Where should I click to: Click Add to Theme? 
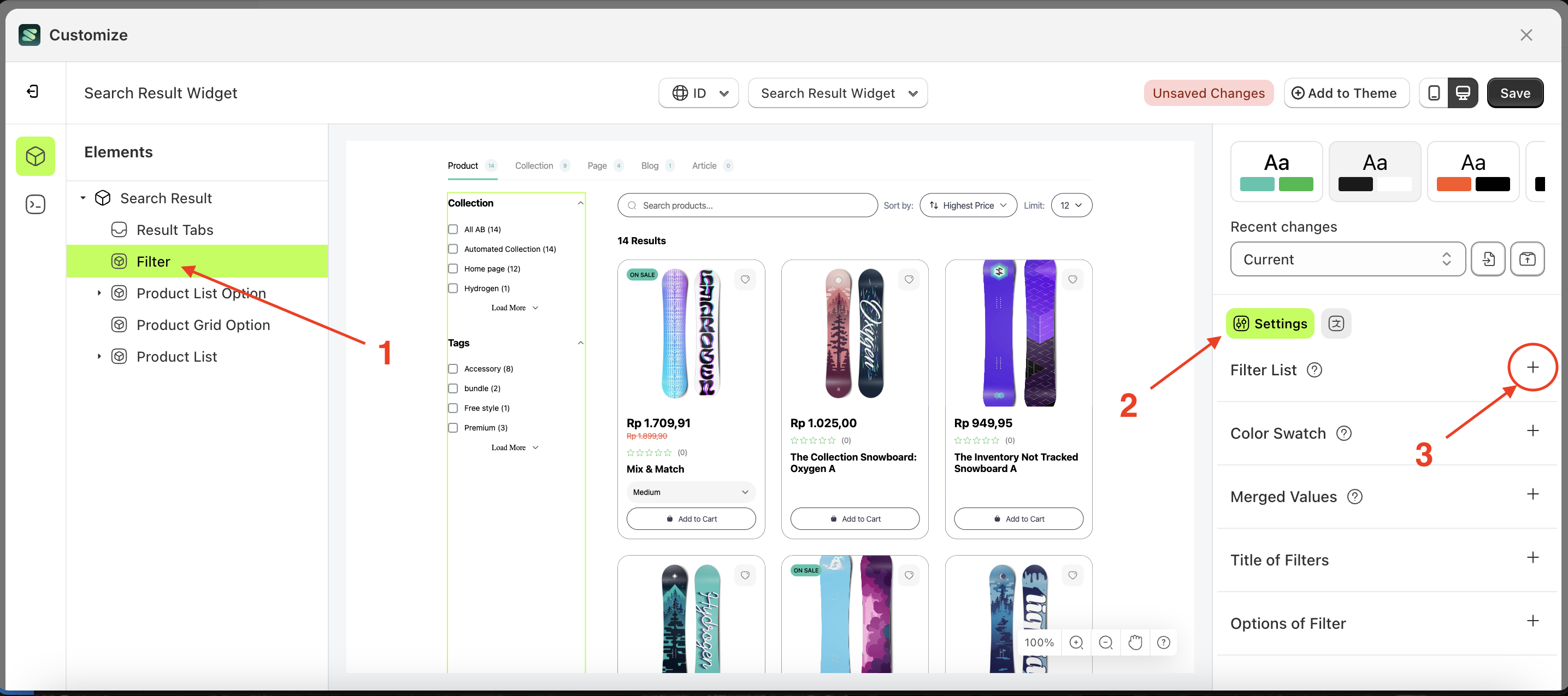tap(1346, 92)
